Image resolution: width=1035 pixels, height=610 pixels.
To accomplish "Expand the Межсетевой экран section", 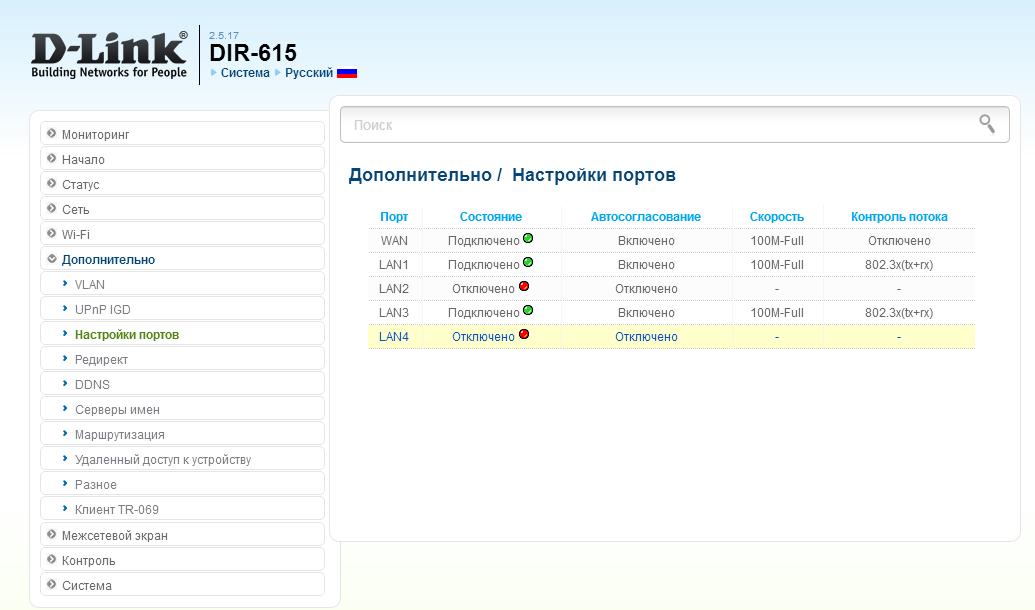I will [x=114, y=535].
